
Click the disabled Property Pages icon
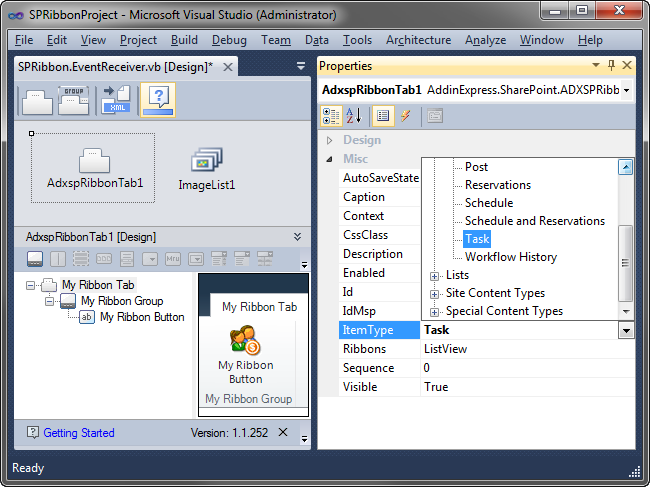coord(435,116)
